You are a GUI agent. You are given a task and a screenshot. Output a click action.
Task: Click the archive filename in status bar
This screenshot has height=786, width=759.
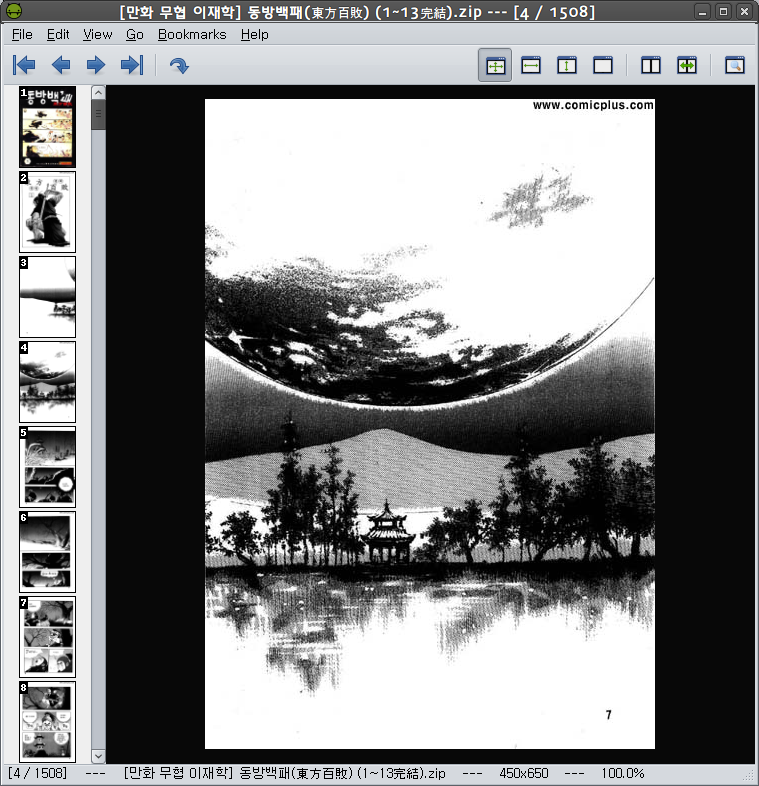click(x=284, y=773)
